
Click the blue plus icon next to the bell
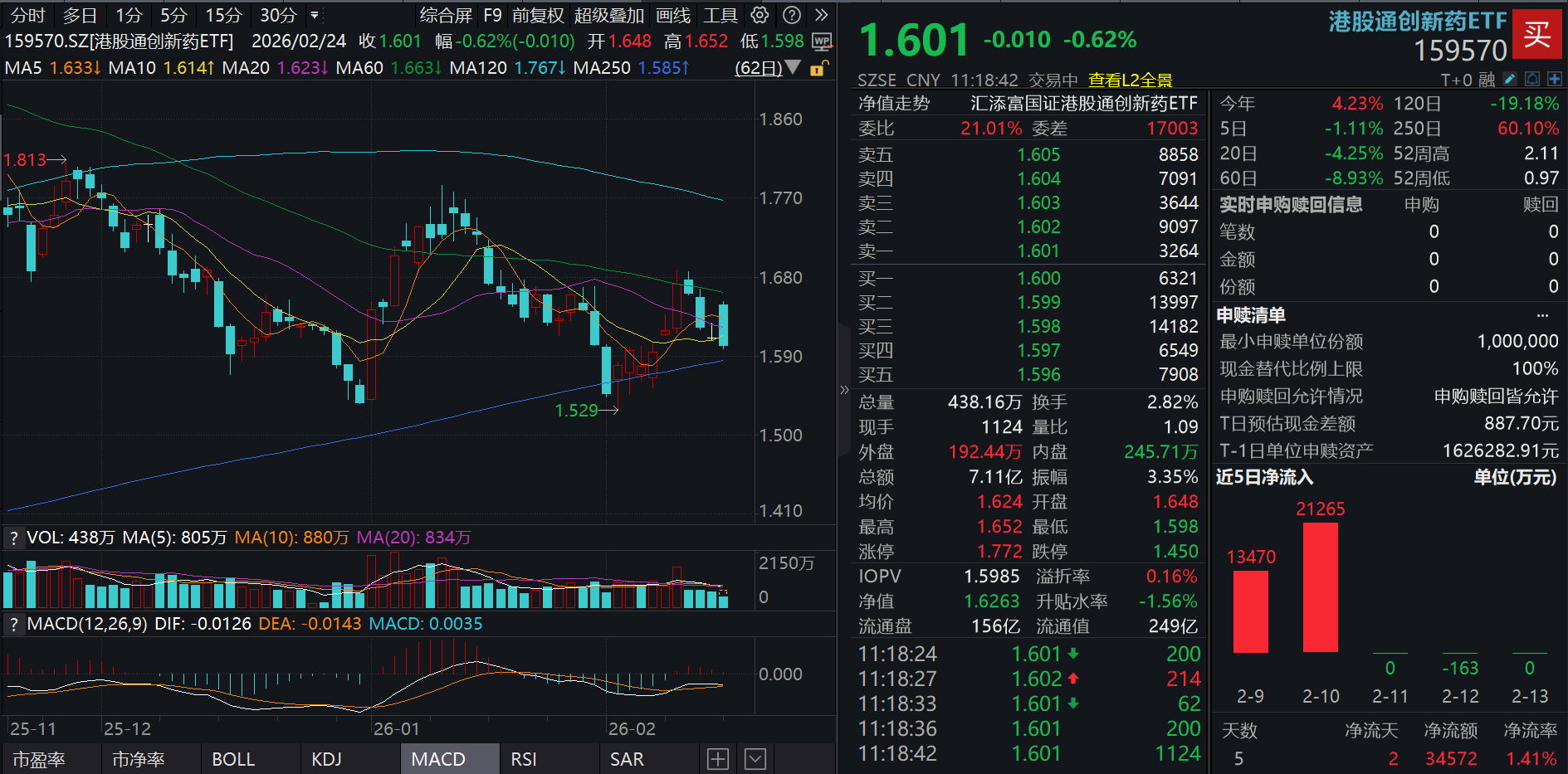(1555, 78)
